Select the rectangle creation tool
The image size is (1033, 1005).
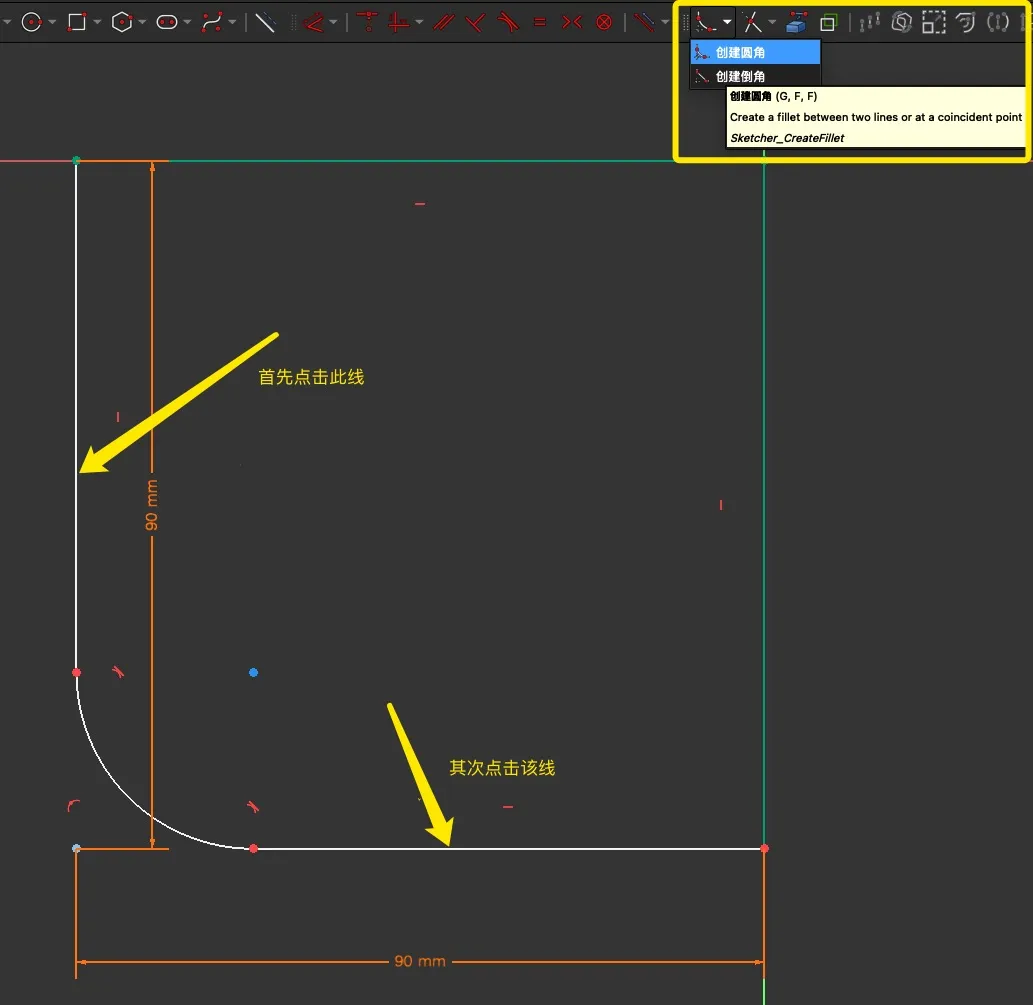[76, 21]
